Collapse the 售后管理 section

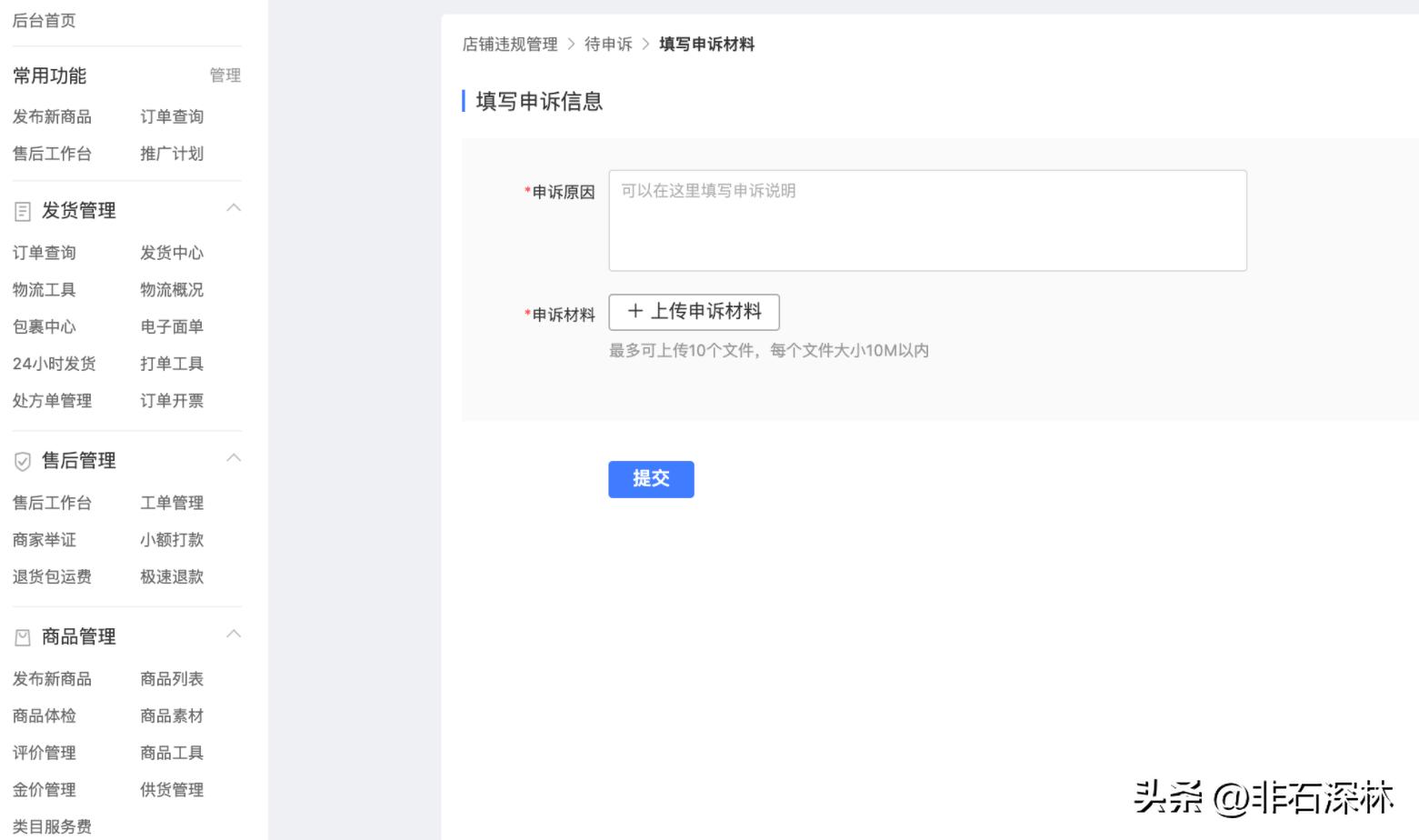235,457
